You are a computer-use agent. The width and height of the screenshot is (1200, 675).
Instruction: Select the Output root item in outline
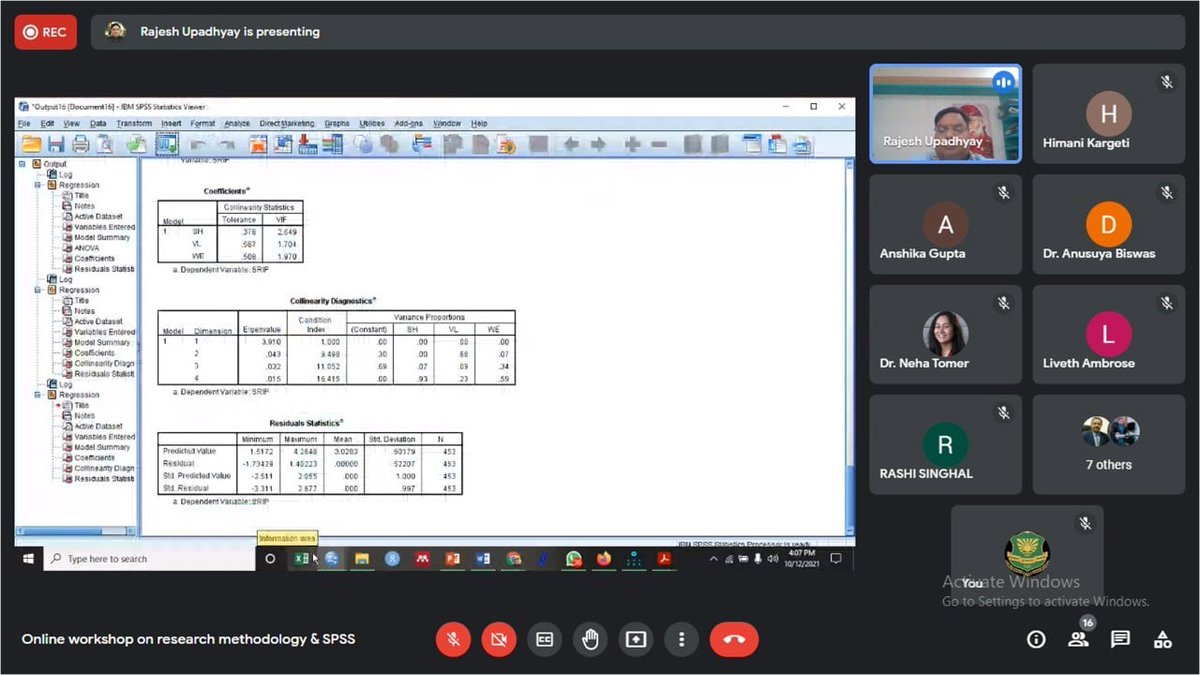pyautogui.click(x=55, y=164)
